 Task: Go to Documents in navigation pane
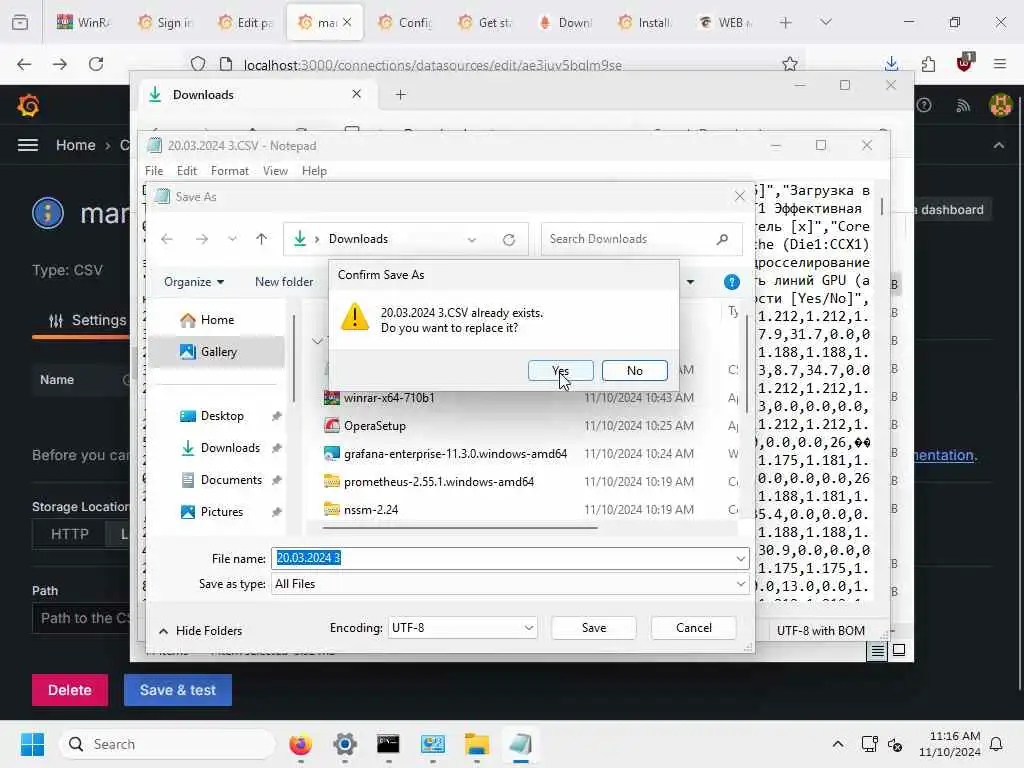pos(231,480)
